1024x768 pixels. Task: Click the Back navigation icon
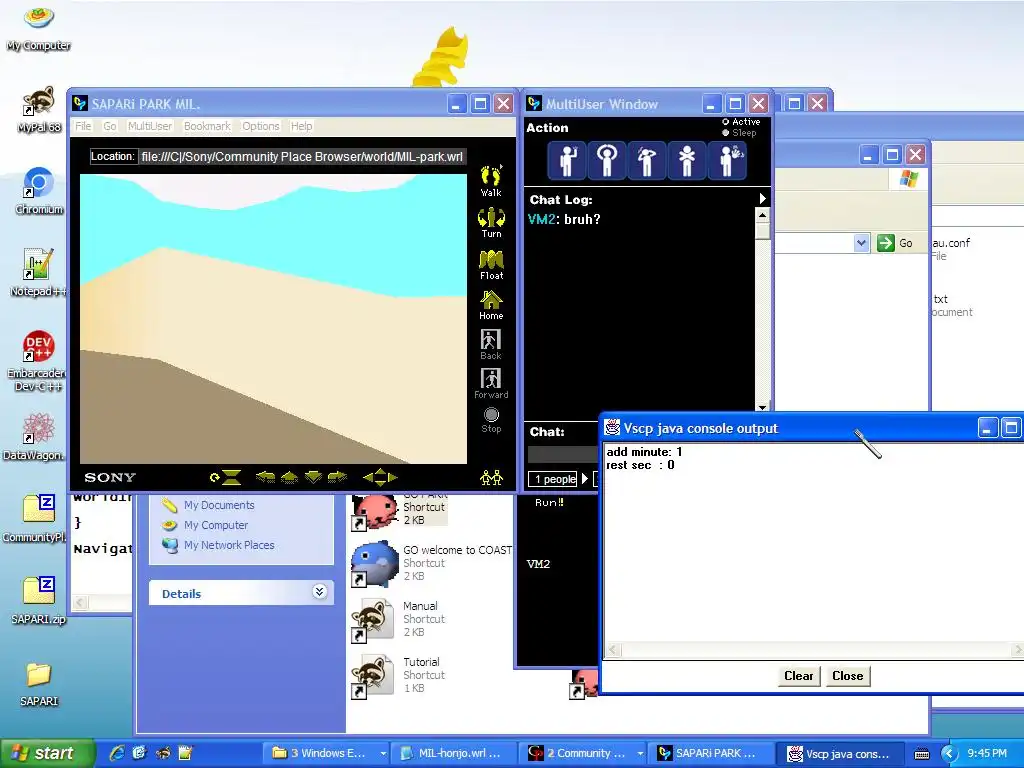[x=490, y=344]
